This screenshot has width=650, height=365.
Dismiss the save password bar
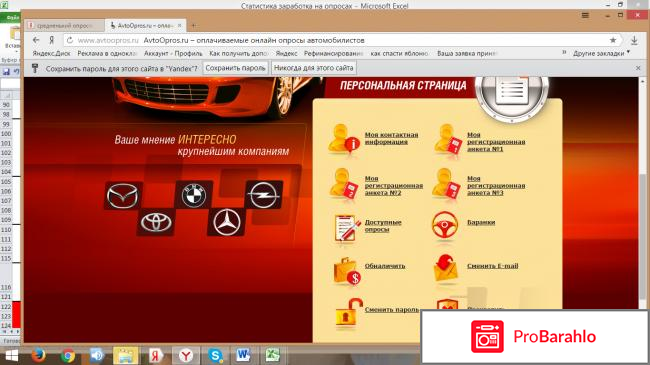pyautogui.click(x=638, y=68)
